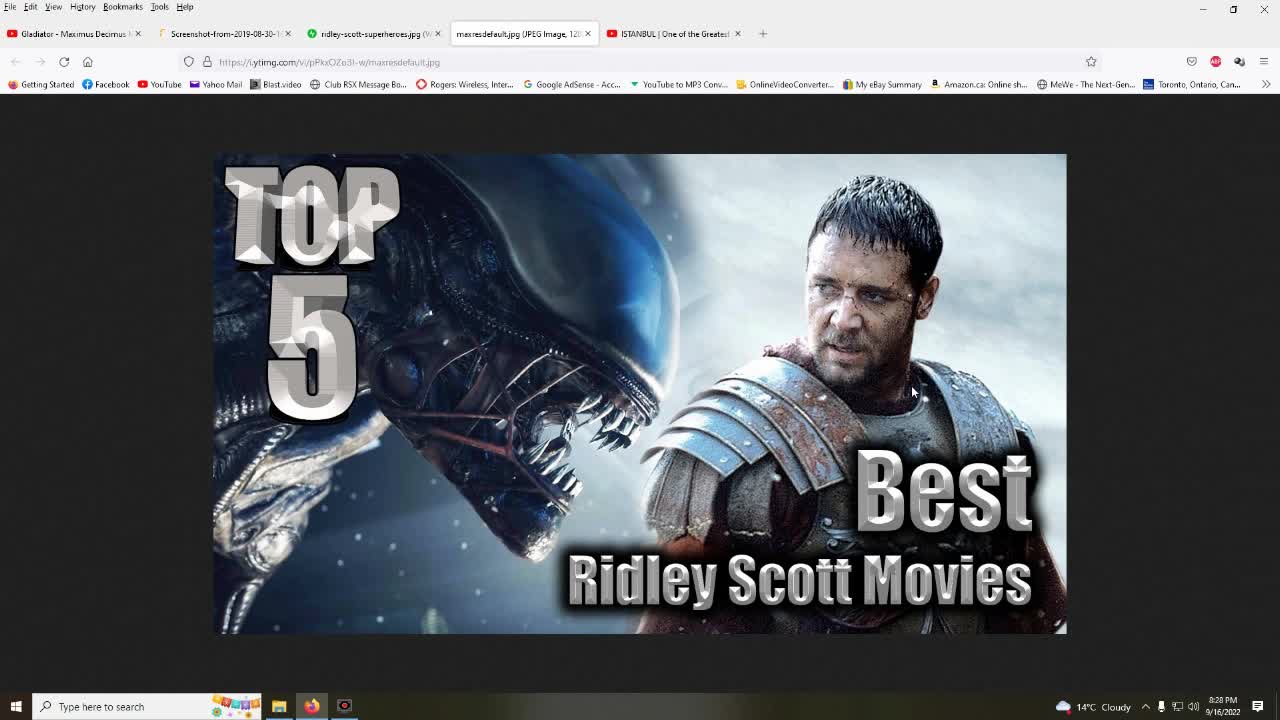Open the OnlineVideoConverter bookmark
This screenshot has height=720, width=1280.
pyautogui.click(x=785, y=85)
